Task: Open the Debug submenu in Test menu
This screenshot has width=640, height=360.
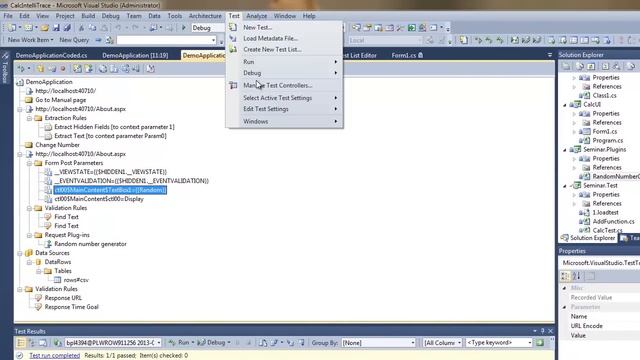Action: 285,73
